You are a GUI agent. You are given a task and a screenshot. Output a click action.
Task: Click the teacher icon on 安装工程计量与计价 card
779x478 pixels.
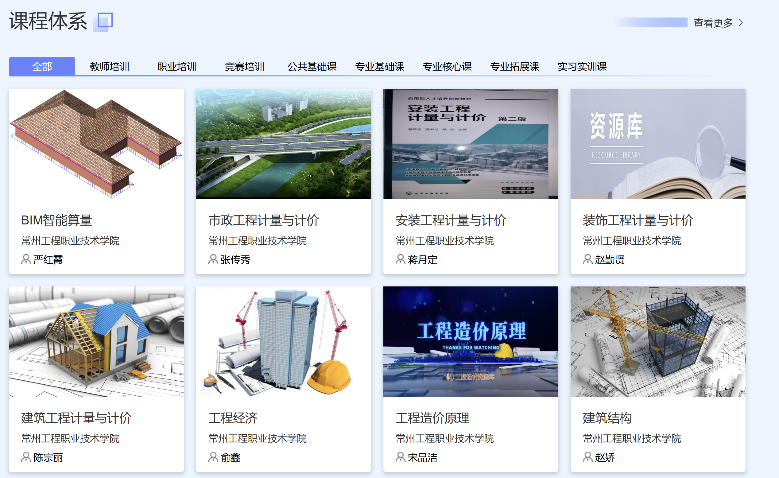401,259
